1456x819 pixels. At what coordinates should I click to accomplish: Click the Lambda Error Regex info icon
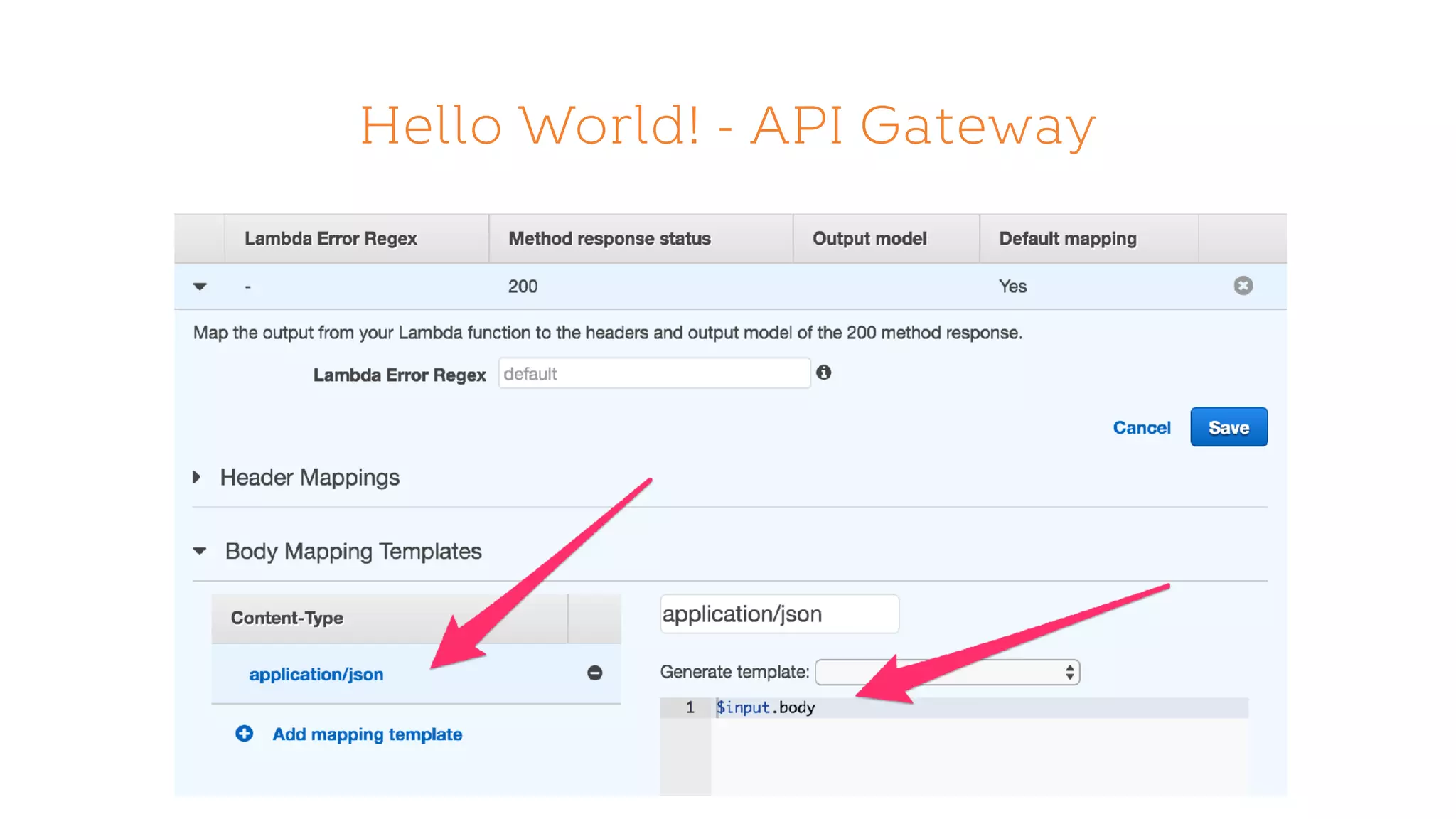pyautogui.click(x=823, y=373)
